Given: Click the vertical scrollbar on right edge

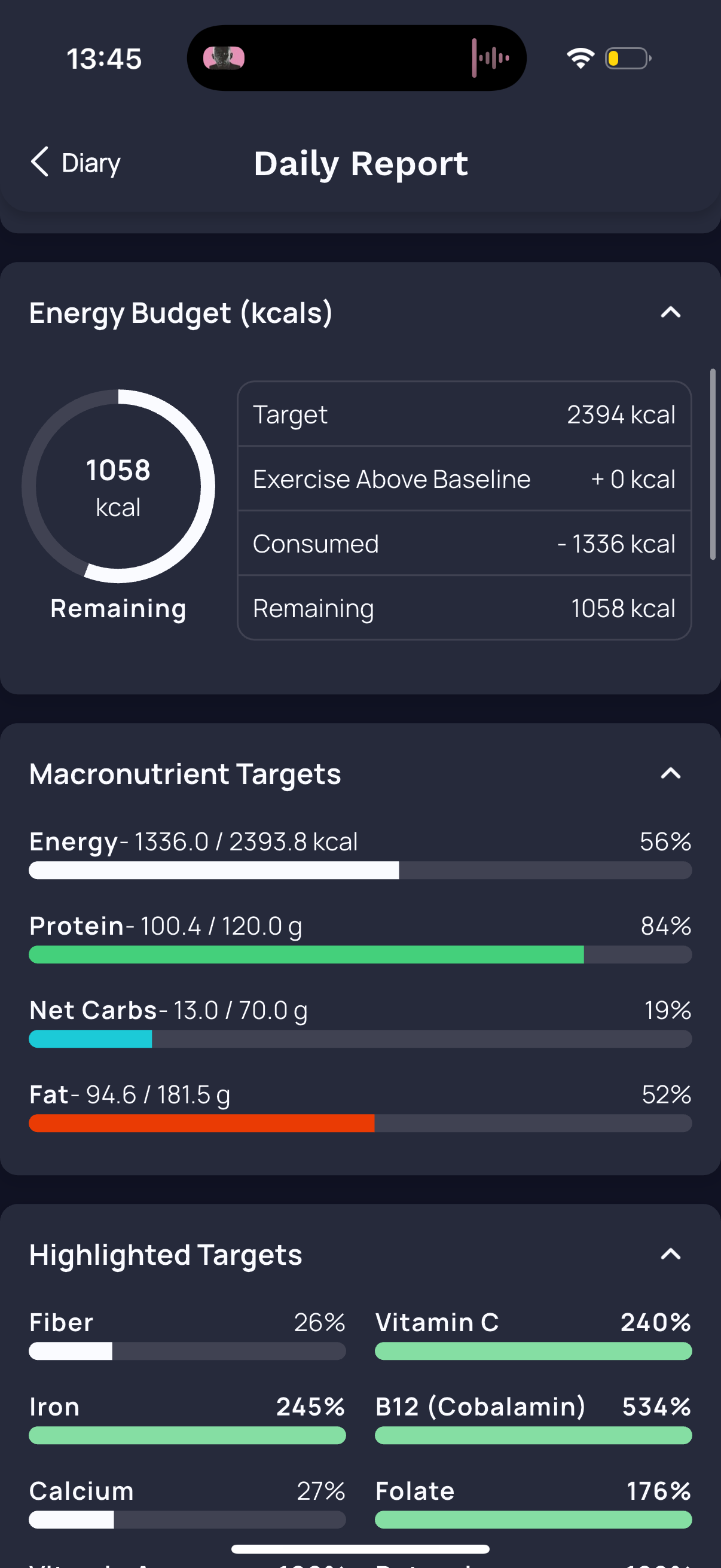Looking at the screenshot, I should click(x=713, y=464).
